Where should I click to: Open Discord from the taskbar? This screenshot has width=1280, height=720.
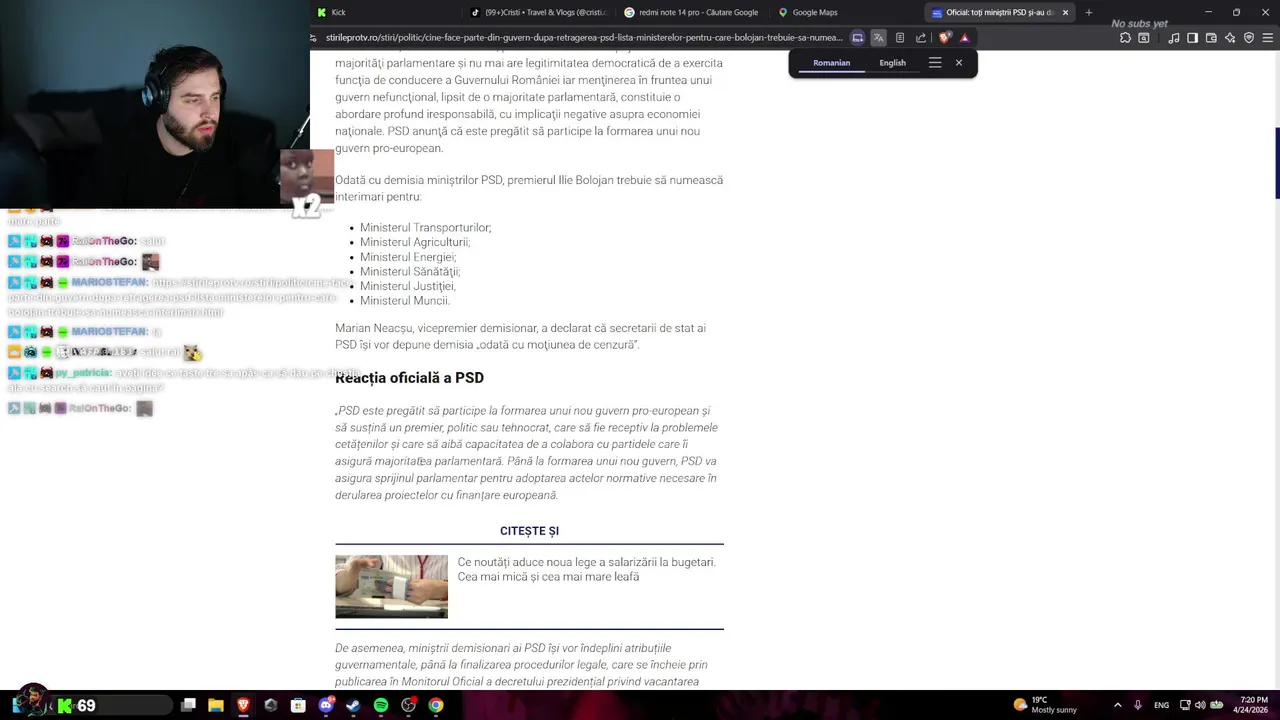[x=326, y=705]
